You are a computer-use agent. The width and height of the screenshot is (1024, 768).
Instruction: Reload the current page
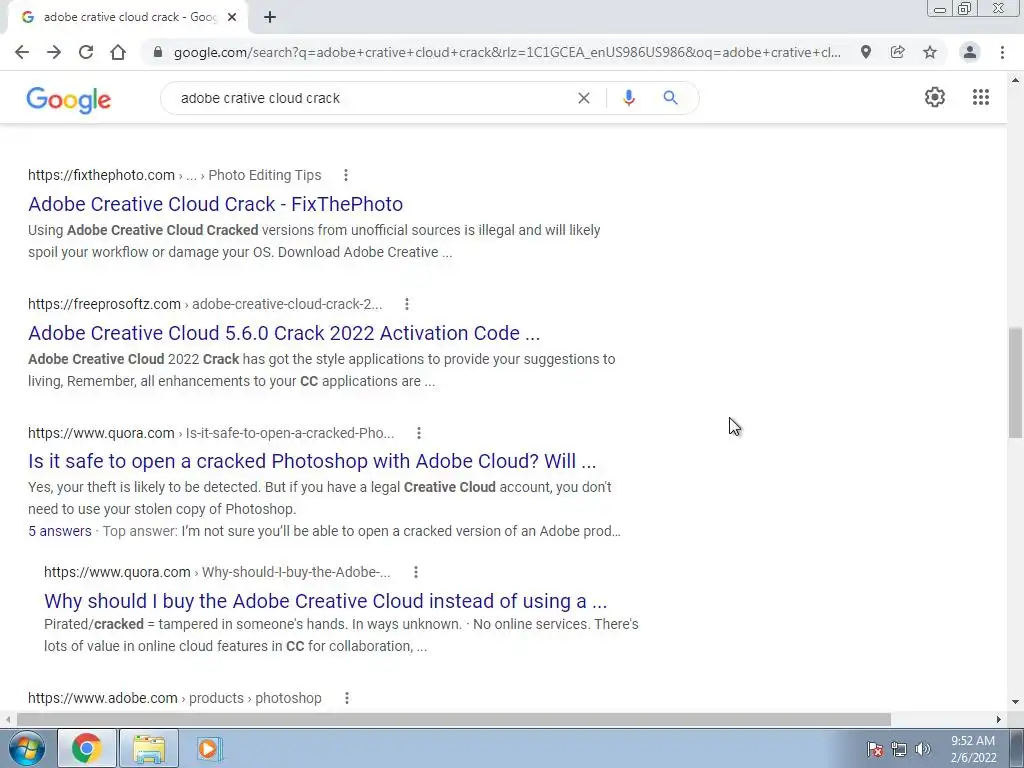(86, 52)
